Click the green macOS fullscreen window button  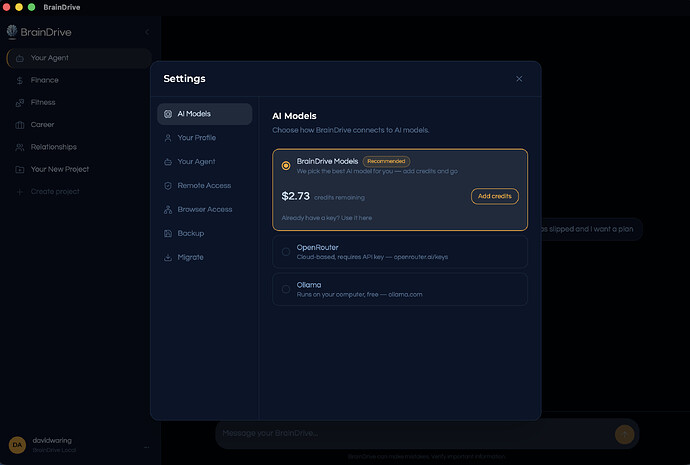coord(32,7)
